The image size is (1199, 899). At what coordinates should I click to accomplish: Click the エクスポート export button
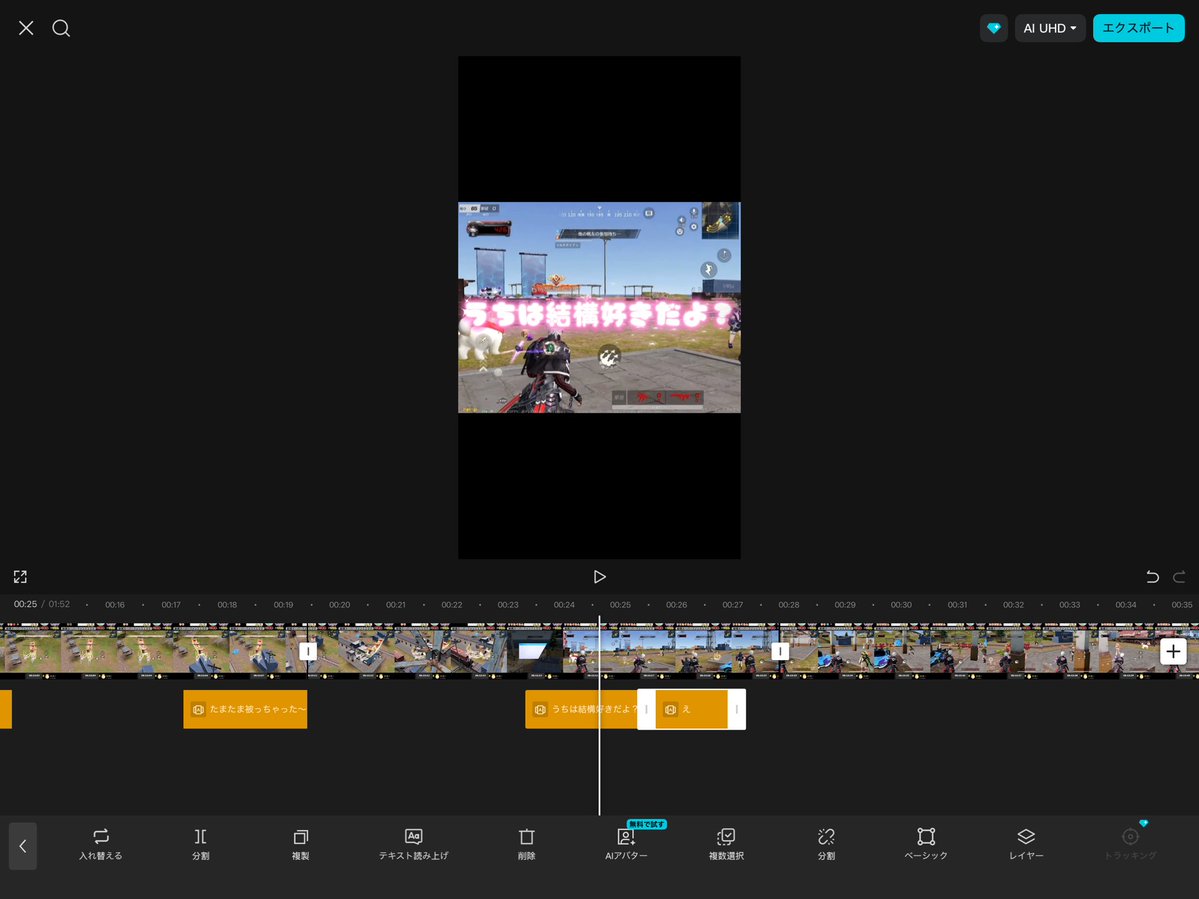(x=1138, y=28)
